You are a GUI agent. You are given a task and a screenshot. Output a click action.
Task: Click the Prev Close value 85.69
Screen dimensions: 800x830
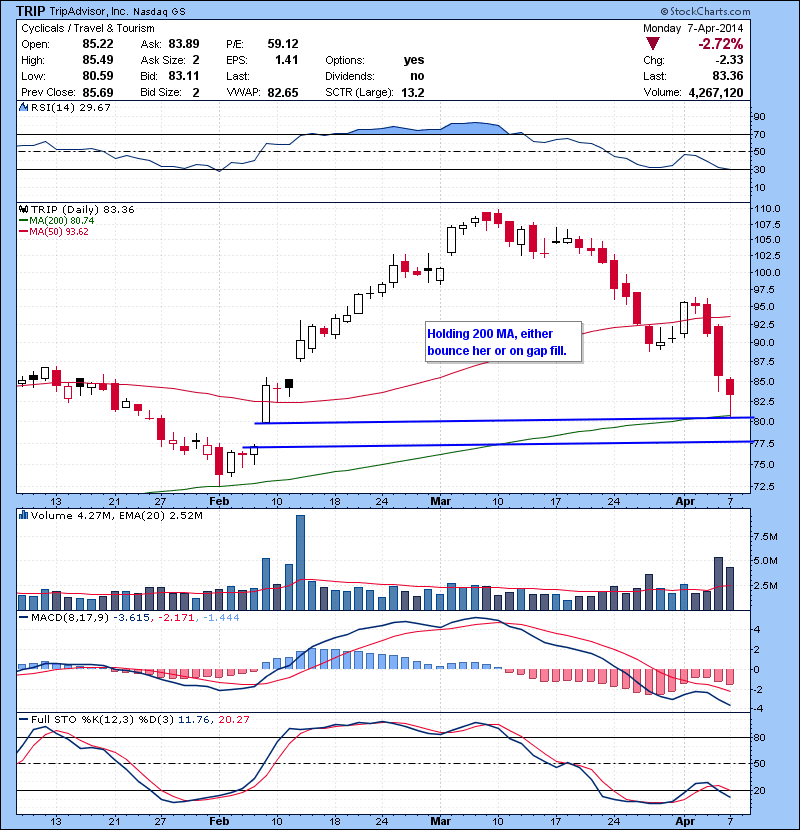point(98,92)
